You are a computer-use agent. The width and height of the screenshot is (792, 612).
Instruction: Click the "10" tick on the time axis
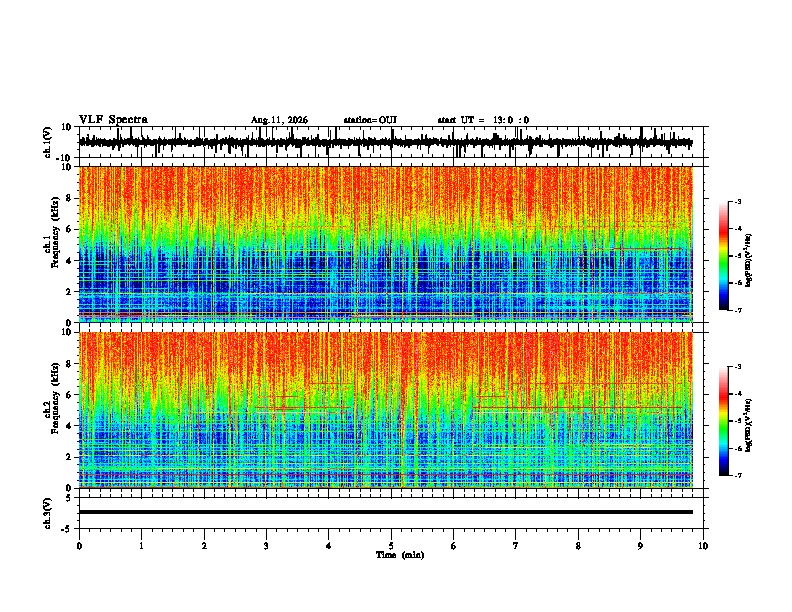[703, 546]
